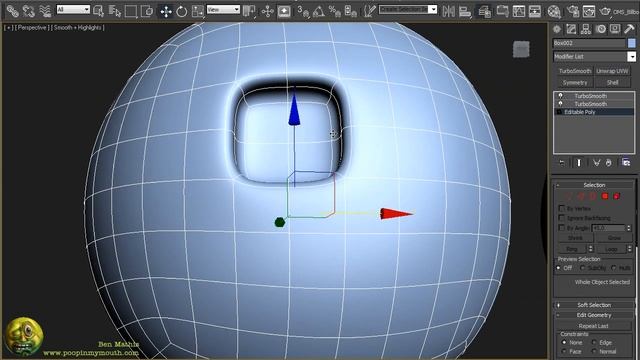Viewport: 640px width, 360px height.
Task: Select the Face constraint radio button
Action: (564, 351)
